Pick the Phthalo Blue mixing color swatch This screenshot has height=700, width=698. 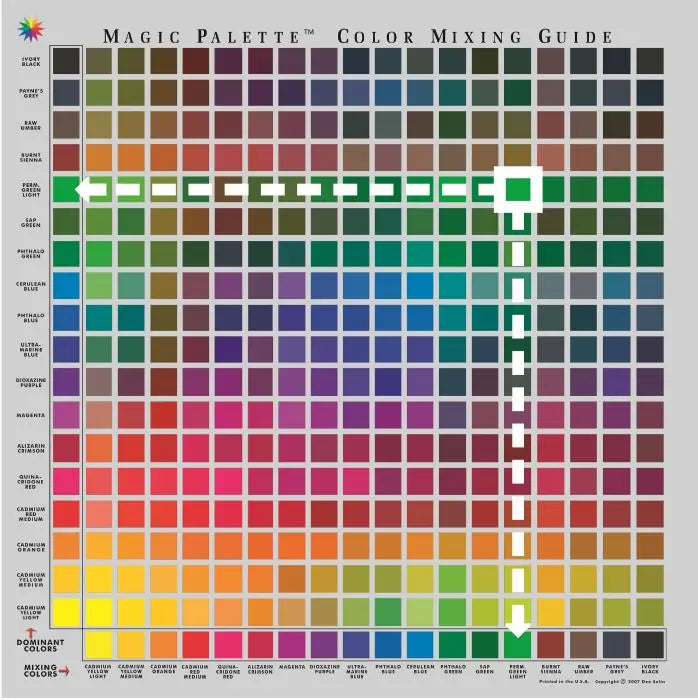click(388, 645)
